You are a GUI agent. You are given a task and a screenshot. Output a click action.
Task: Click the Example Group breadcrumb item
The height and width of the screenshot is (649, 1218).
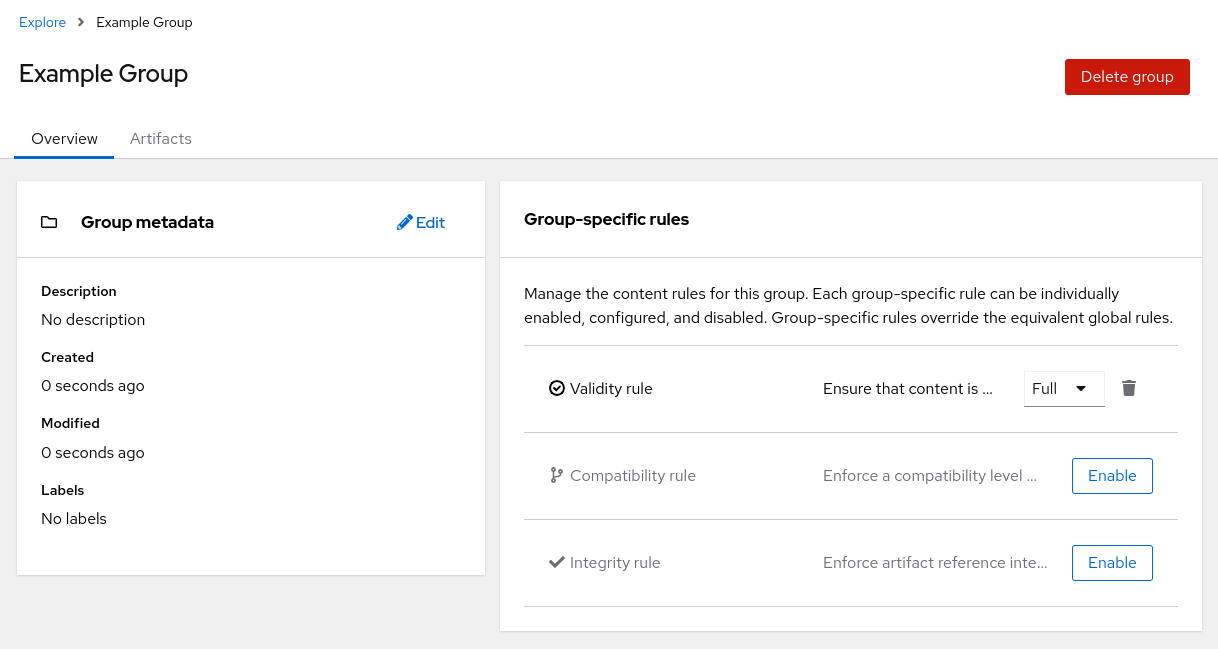pos(144,21)
